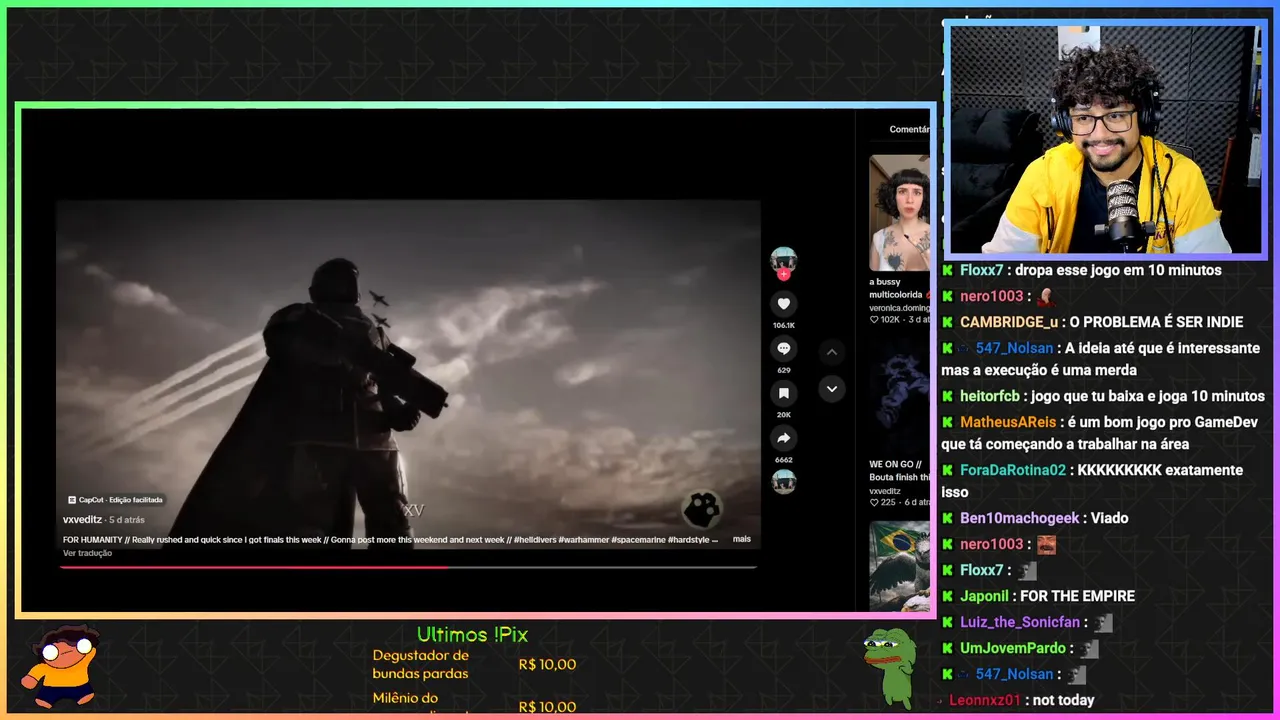Click chat username heitorfcb
This screenshot has height=720, width=1280.
pos(989,396)
